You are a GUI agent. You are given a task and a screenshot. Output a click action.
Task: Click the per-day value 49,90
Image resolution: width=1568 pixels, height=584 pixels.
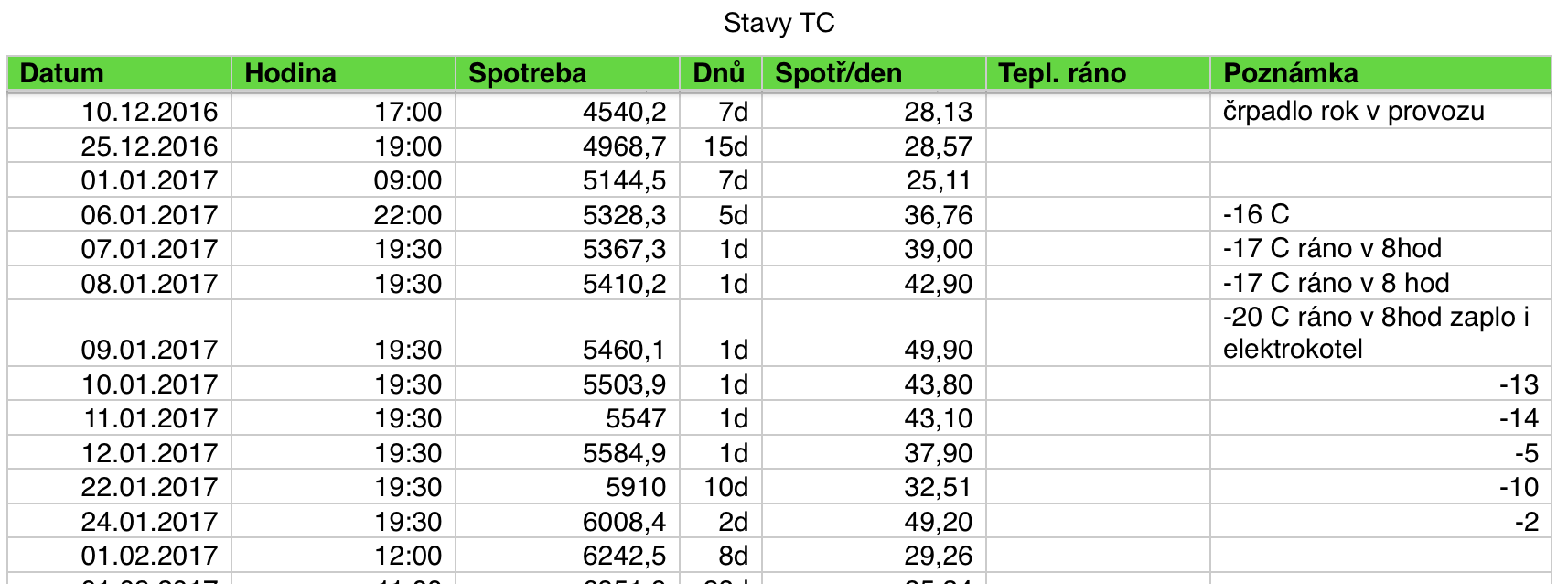point(938,350)
